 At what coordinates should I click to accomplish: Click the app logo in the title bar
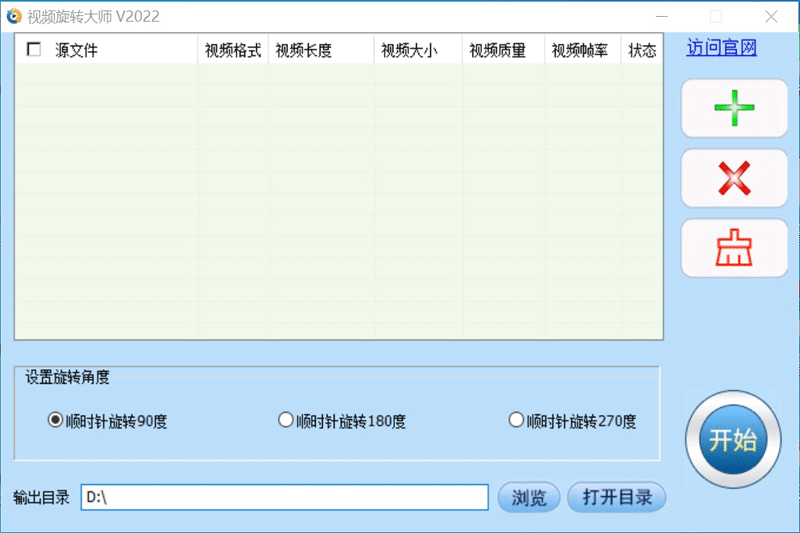[14, 16]
